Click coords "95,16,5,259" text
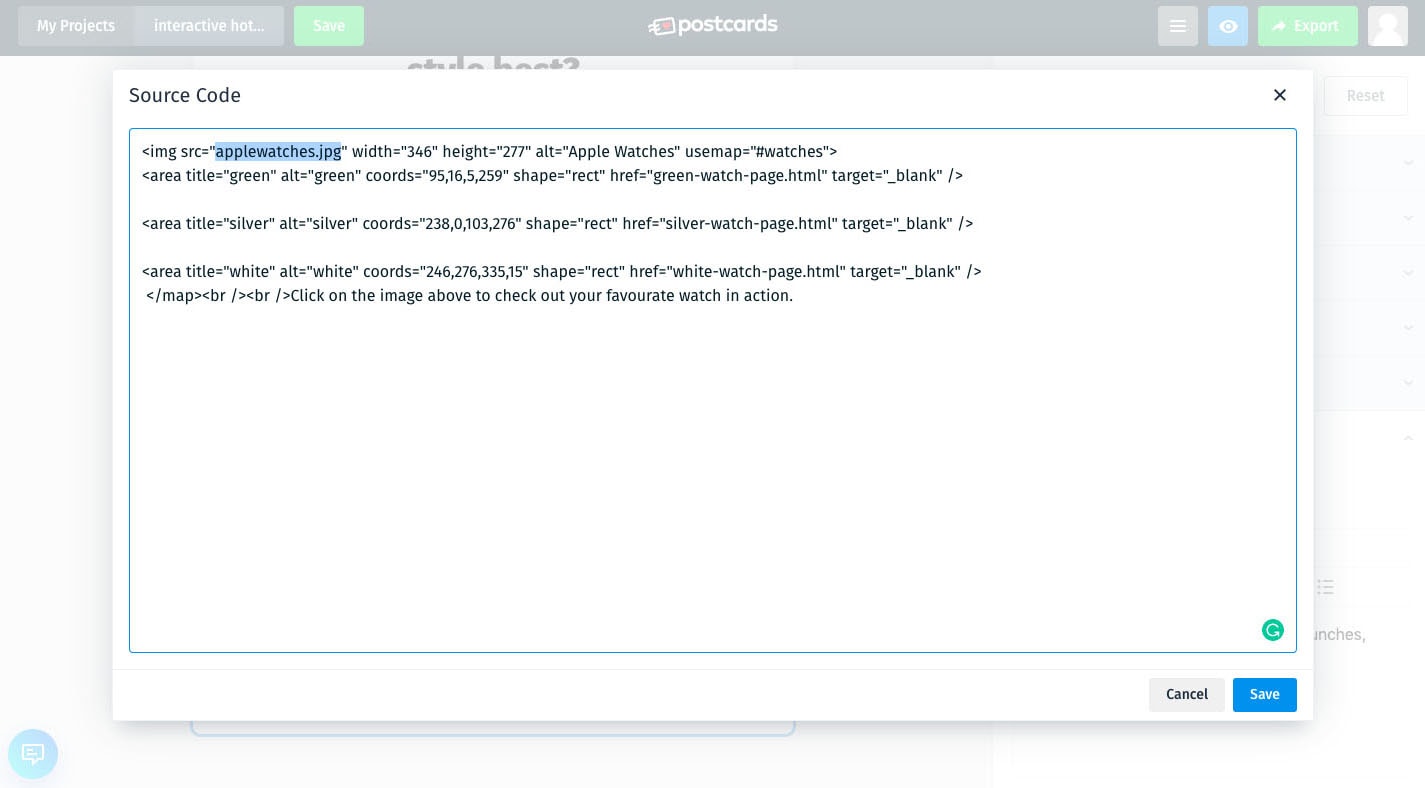The image size is (1425, 788). [468, 176]
